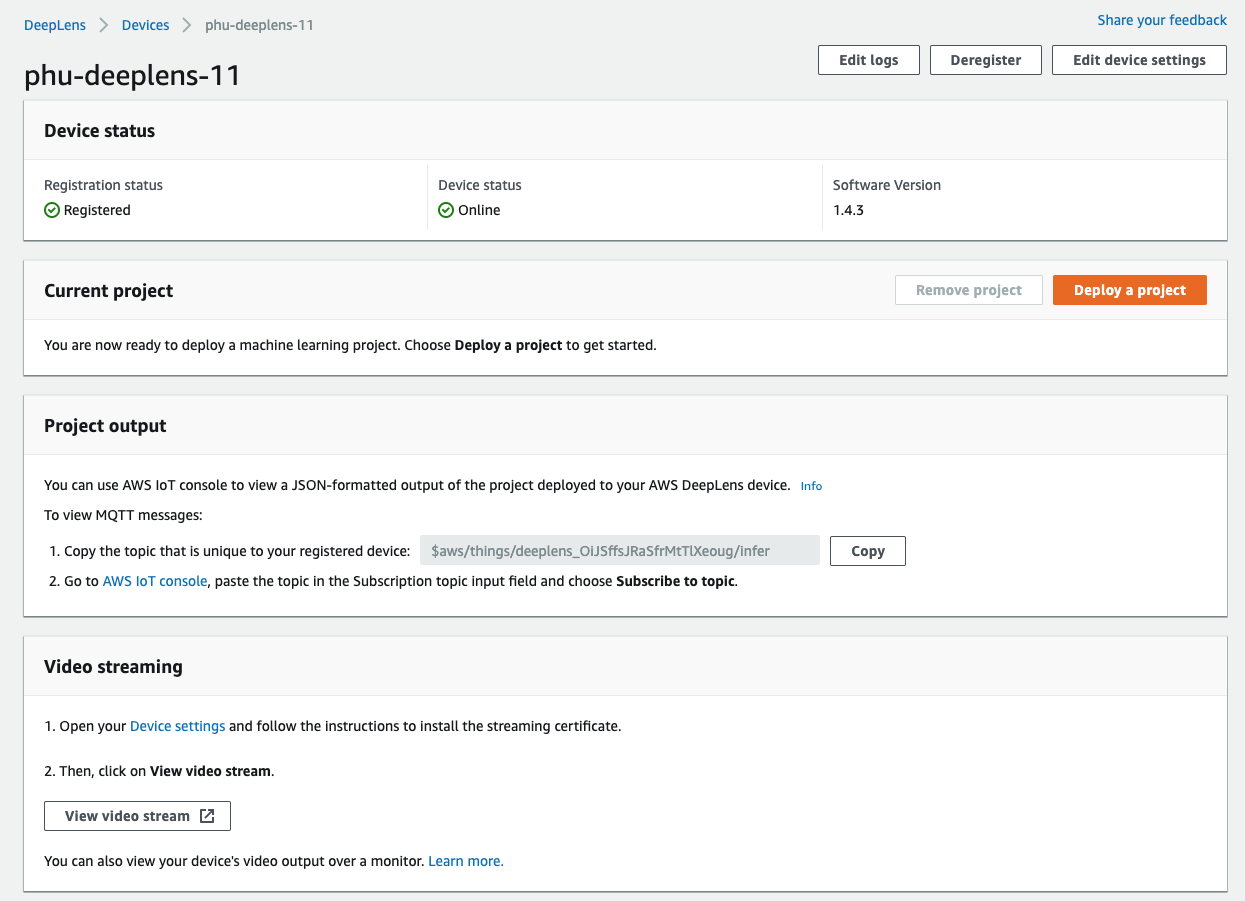Click the Registration status label

(103, 185)
